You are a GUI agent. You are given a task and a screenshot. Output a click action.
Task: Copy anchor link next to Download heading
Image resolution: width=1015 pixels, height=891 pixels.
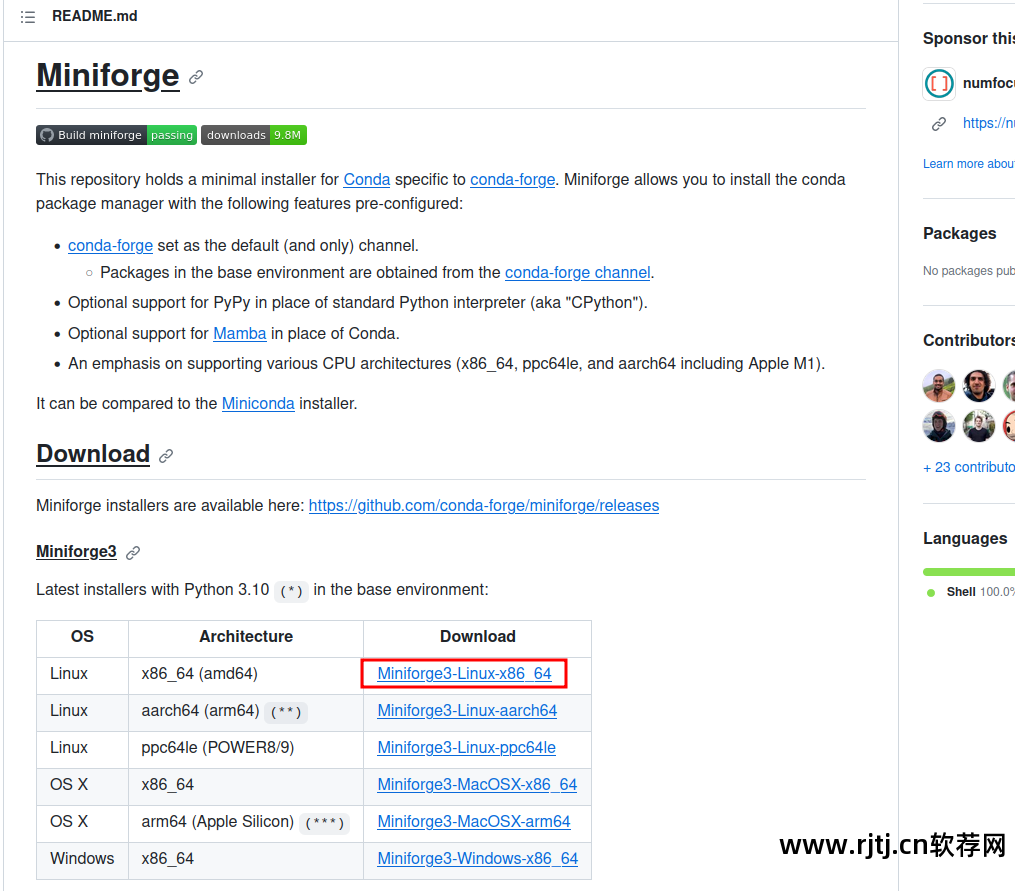pyautogui.click(x=166, y=456)
